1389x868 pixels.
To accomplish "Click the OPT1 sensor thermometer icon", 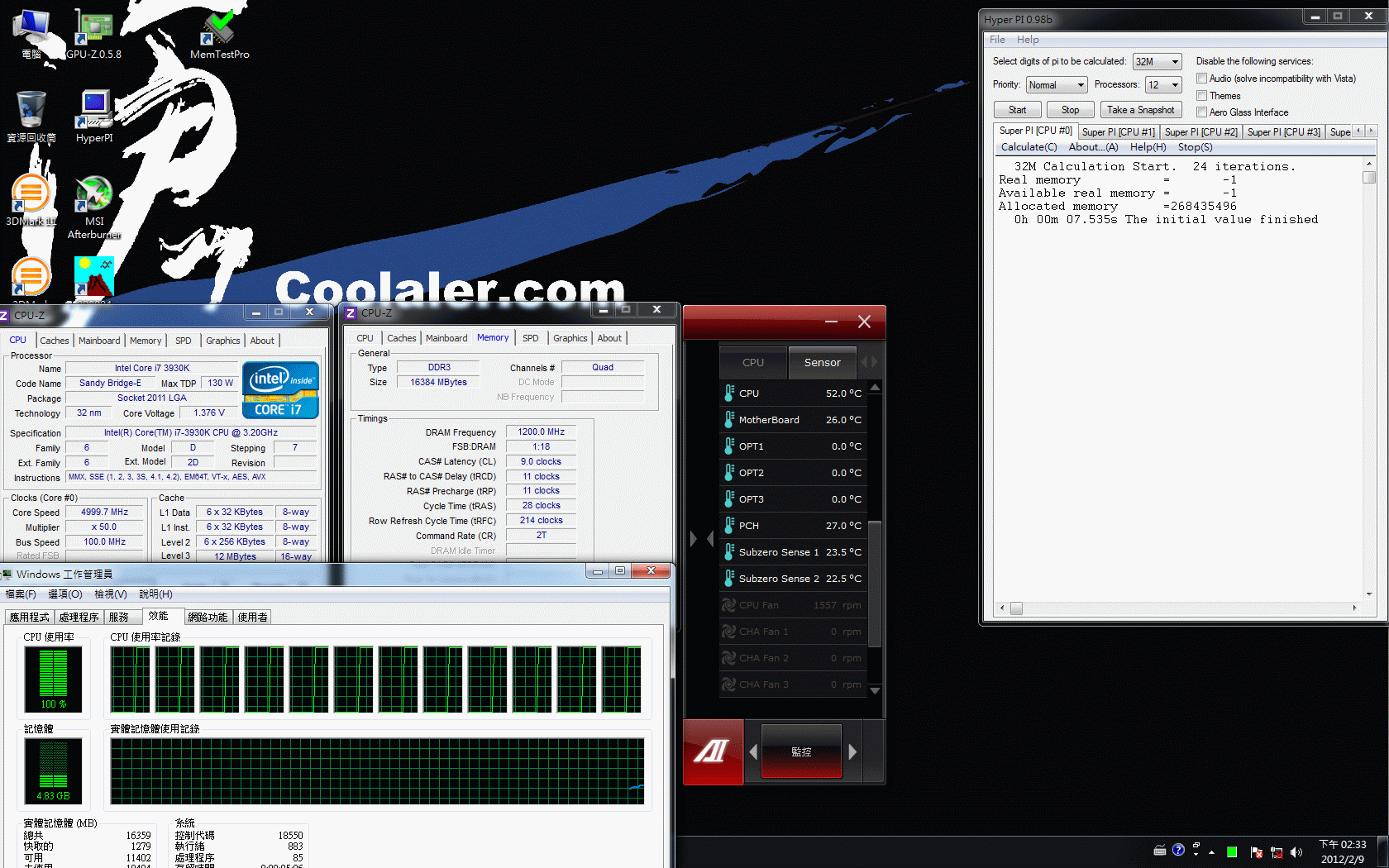I will (x=729, y=446).
